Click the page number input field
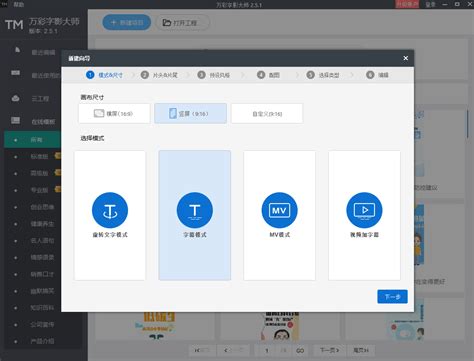The width and height of the screenshot is (474, 361). (267, 350)
